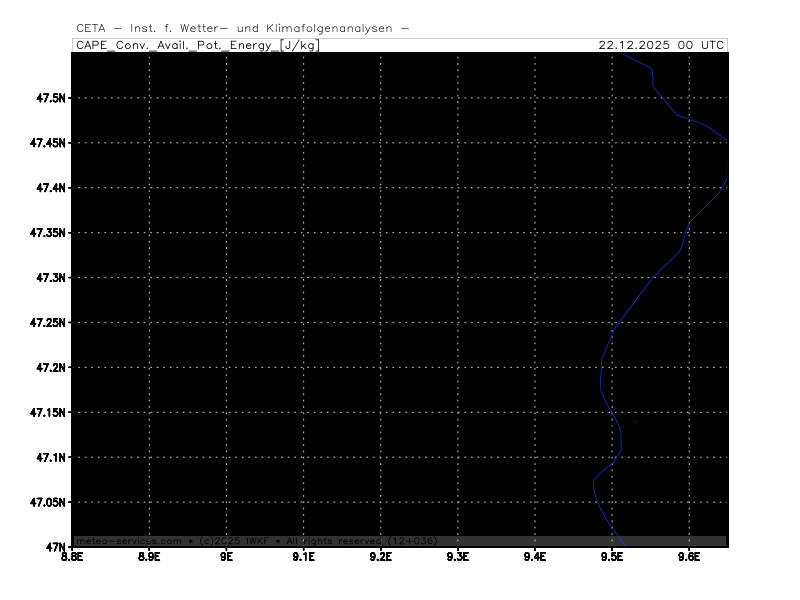This screenshot has width=800, height=600.
Task: Click the 47.5N latitude axis label
Action: coord(50,98)
